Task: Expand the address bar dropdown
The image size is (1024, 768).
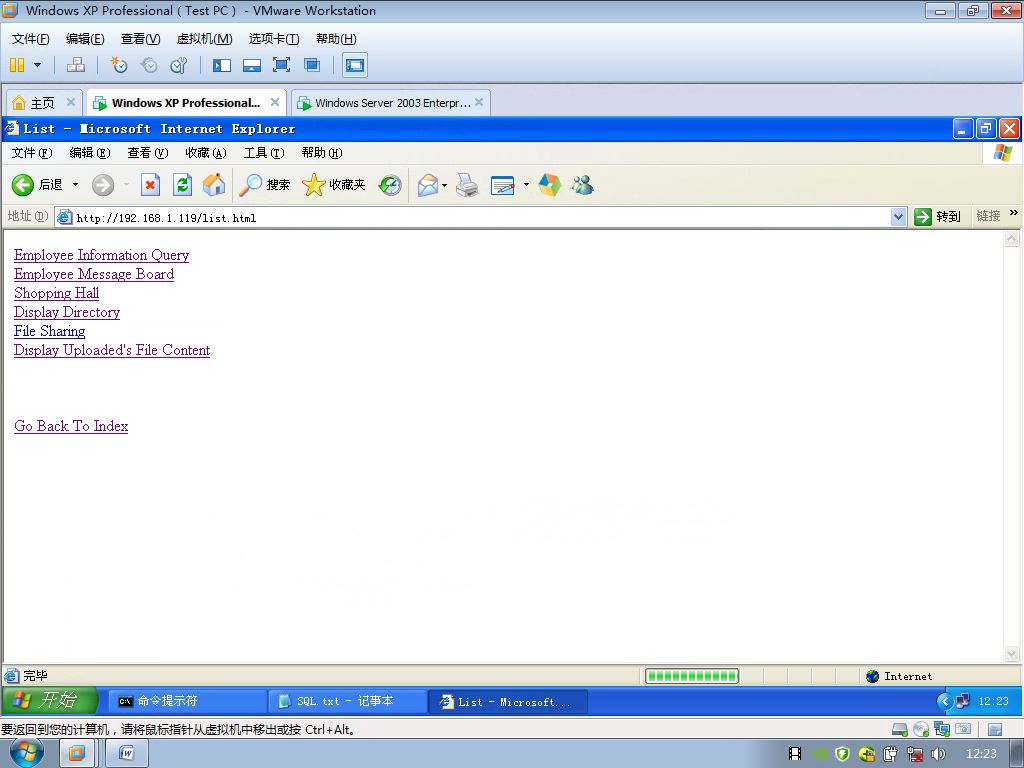Action: pyautogui.click(x=899, y=217)
